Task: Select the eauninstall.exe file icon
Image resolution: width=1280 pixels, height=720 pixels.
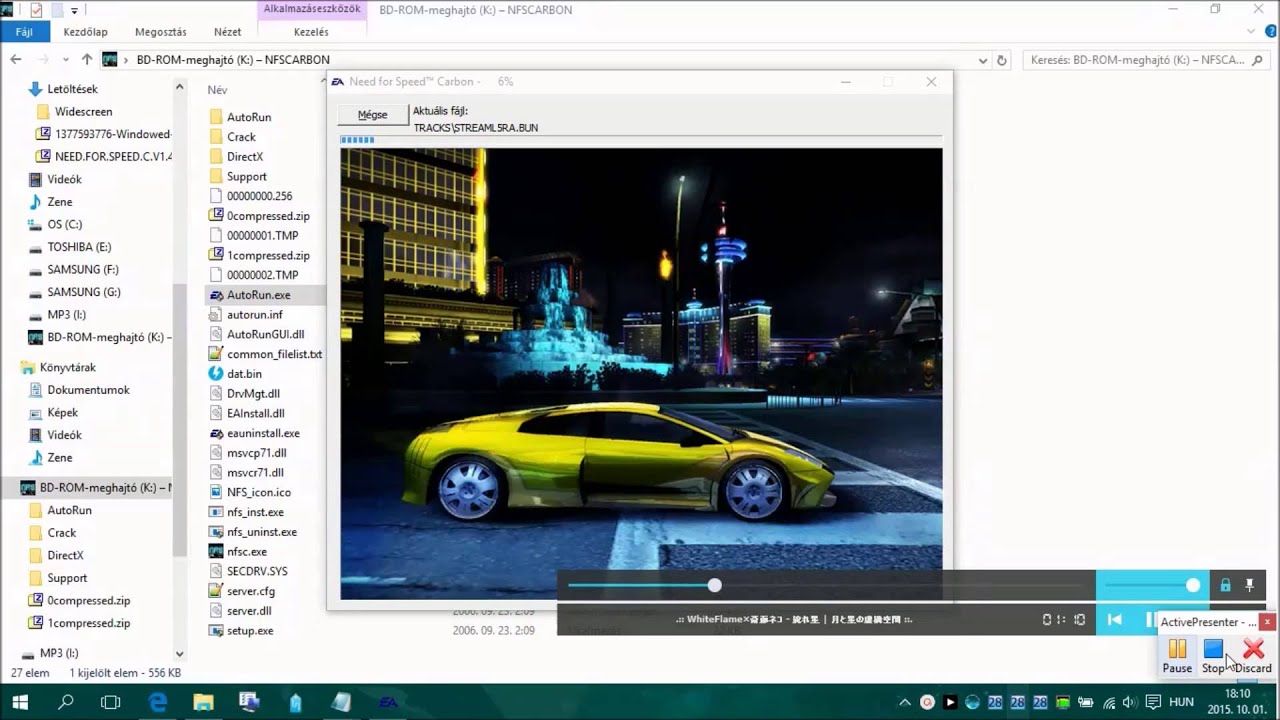Action: tap(215, 433)
